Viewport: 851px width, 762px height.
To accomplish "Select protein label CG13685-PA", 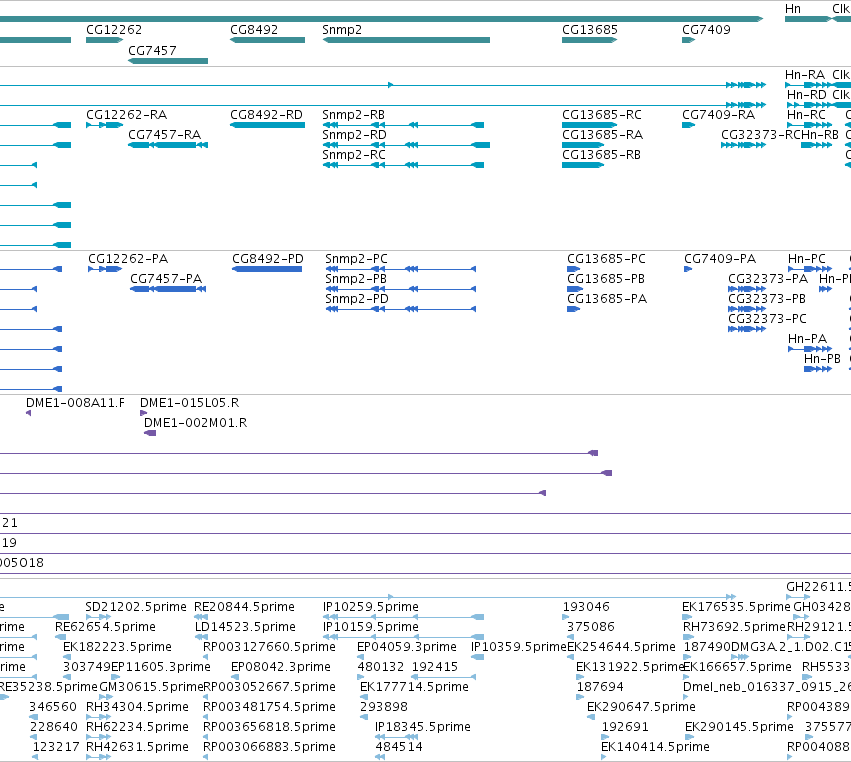I will point(607,299).
